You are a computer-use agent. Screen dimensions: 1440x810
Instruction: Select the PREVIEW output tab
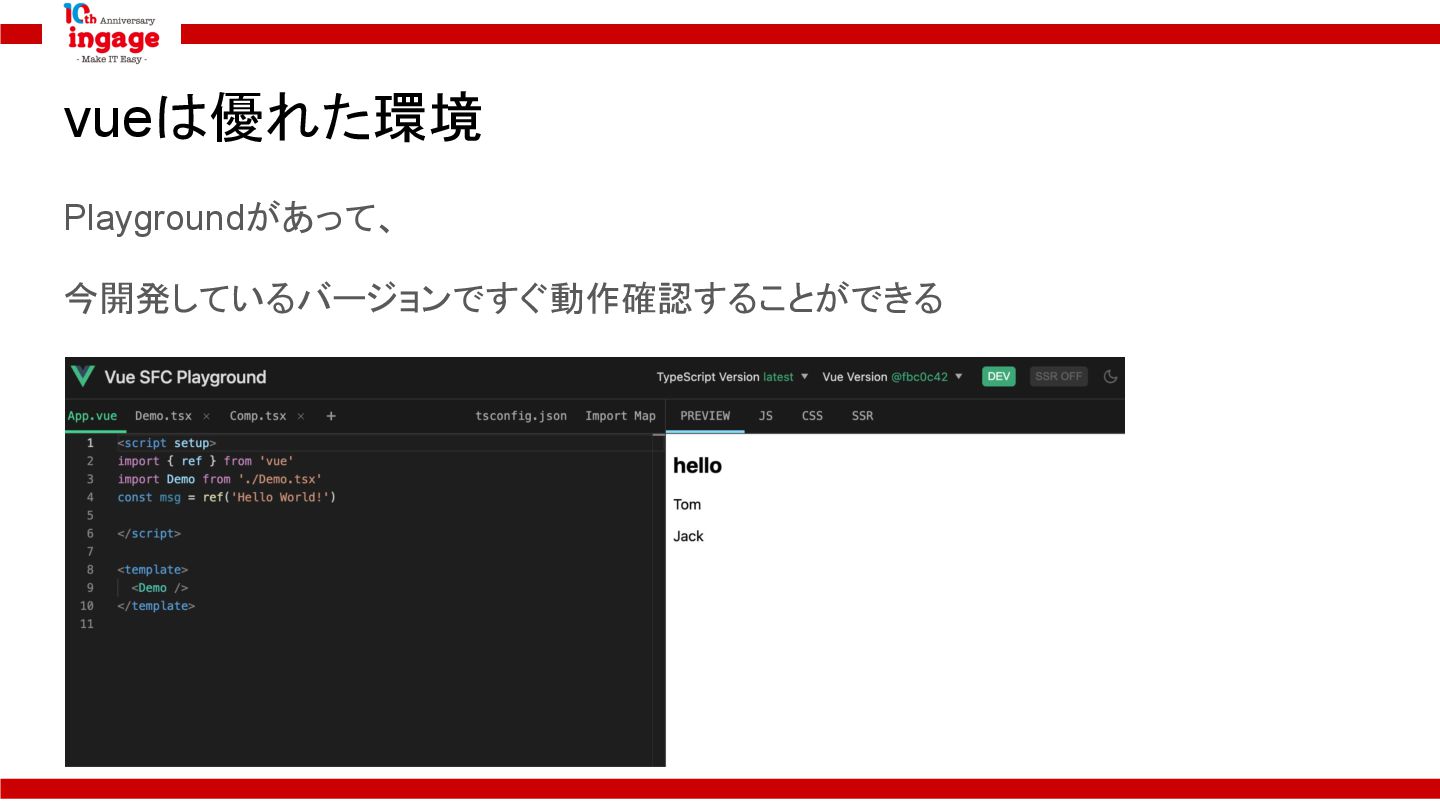[x=705, y=416]
